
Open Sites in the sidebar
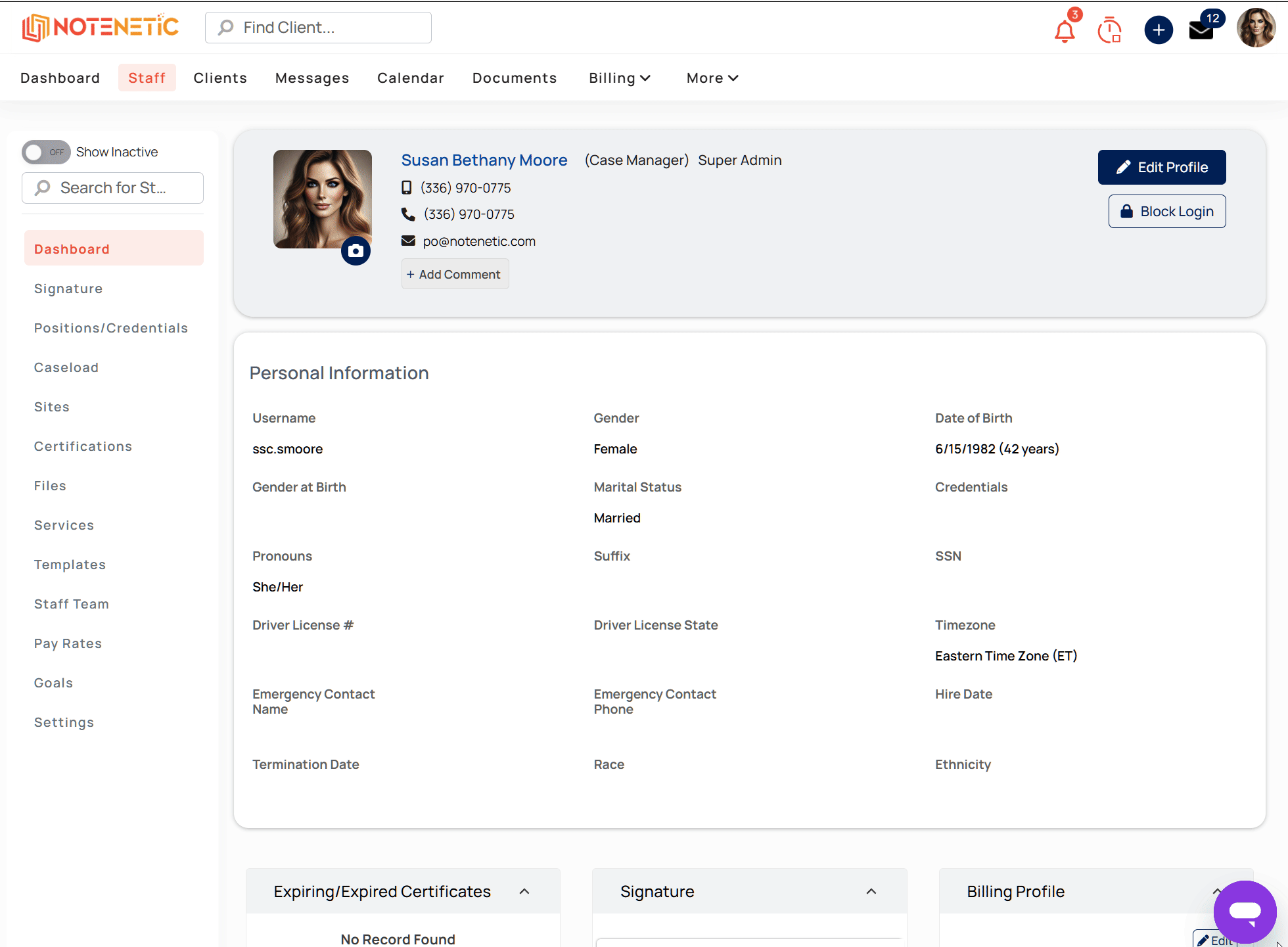52,407
